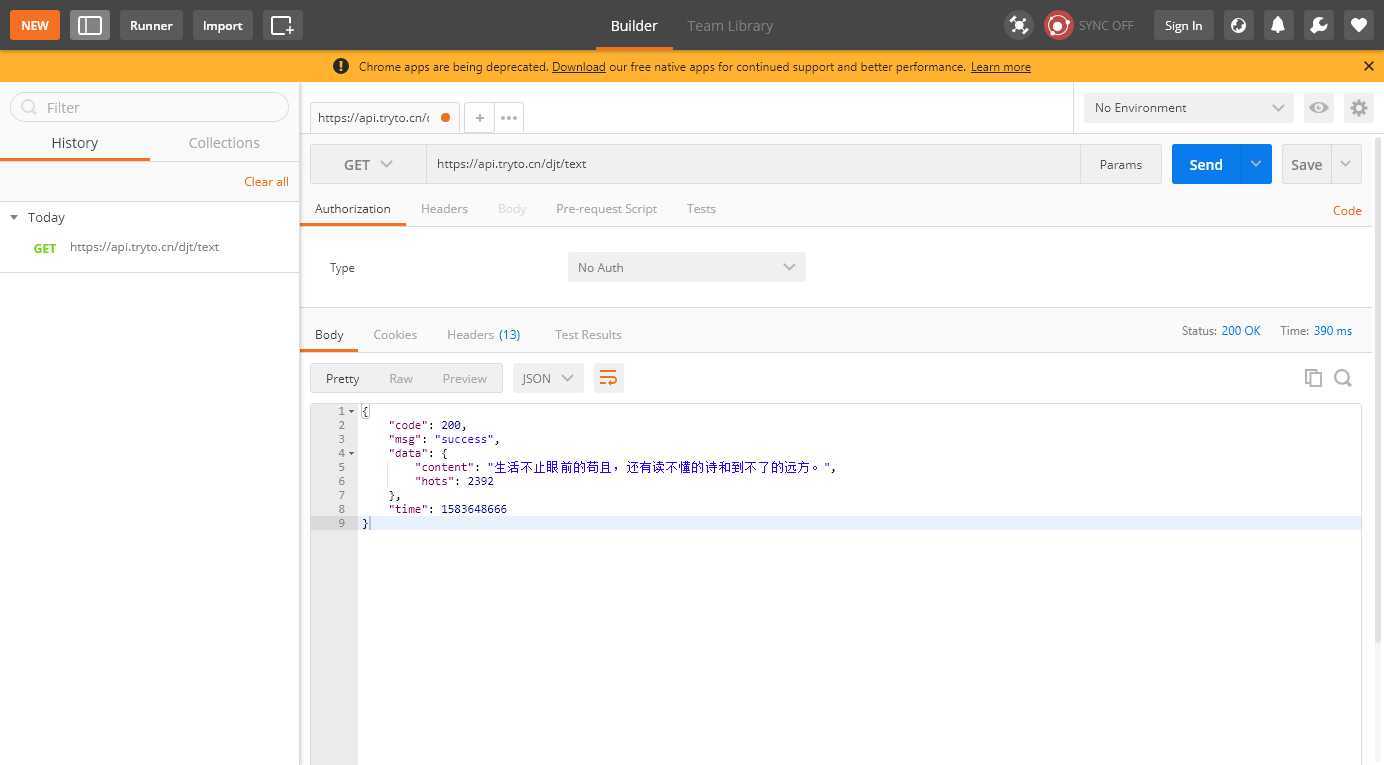Open the Authorization request tab
This screenshot has width=1384, height=765.
[x=352, y=208]
